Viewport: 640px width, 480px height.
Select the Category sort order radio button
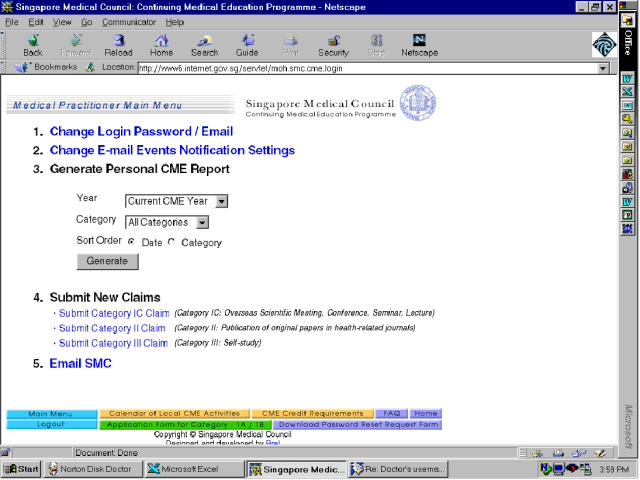(171, 242)
